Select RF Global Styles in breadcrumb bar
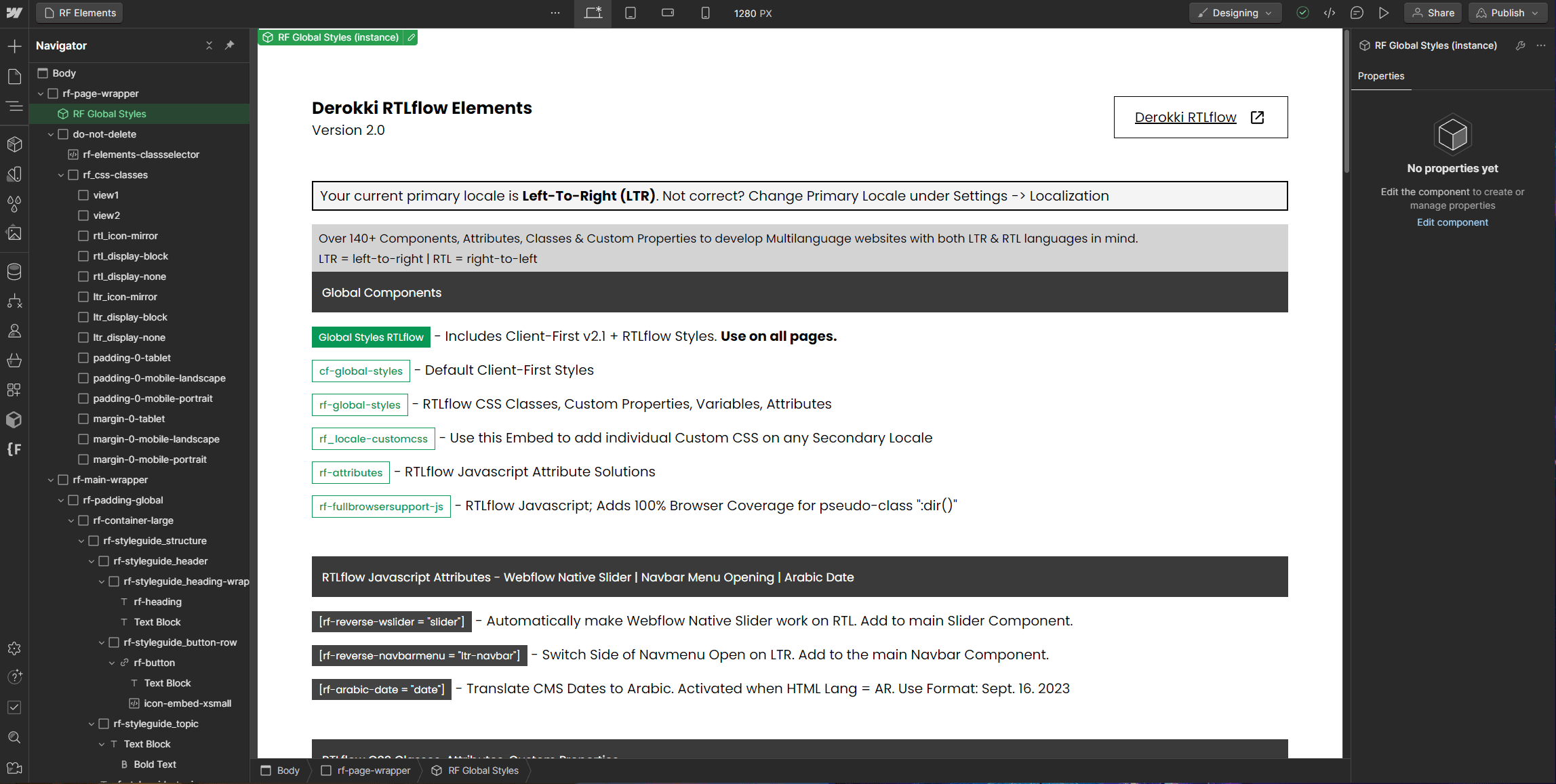The width and height of the screenshot is (1556, 784). click(x=475, y=770)
